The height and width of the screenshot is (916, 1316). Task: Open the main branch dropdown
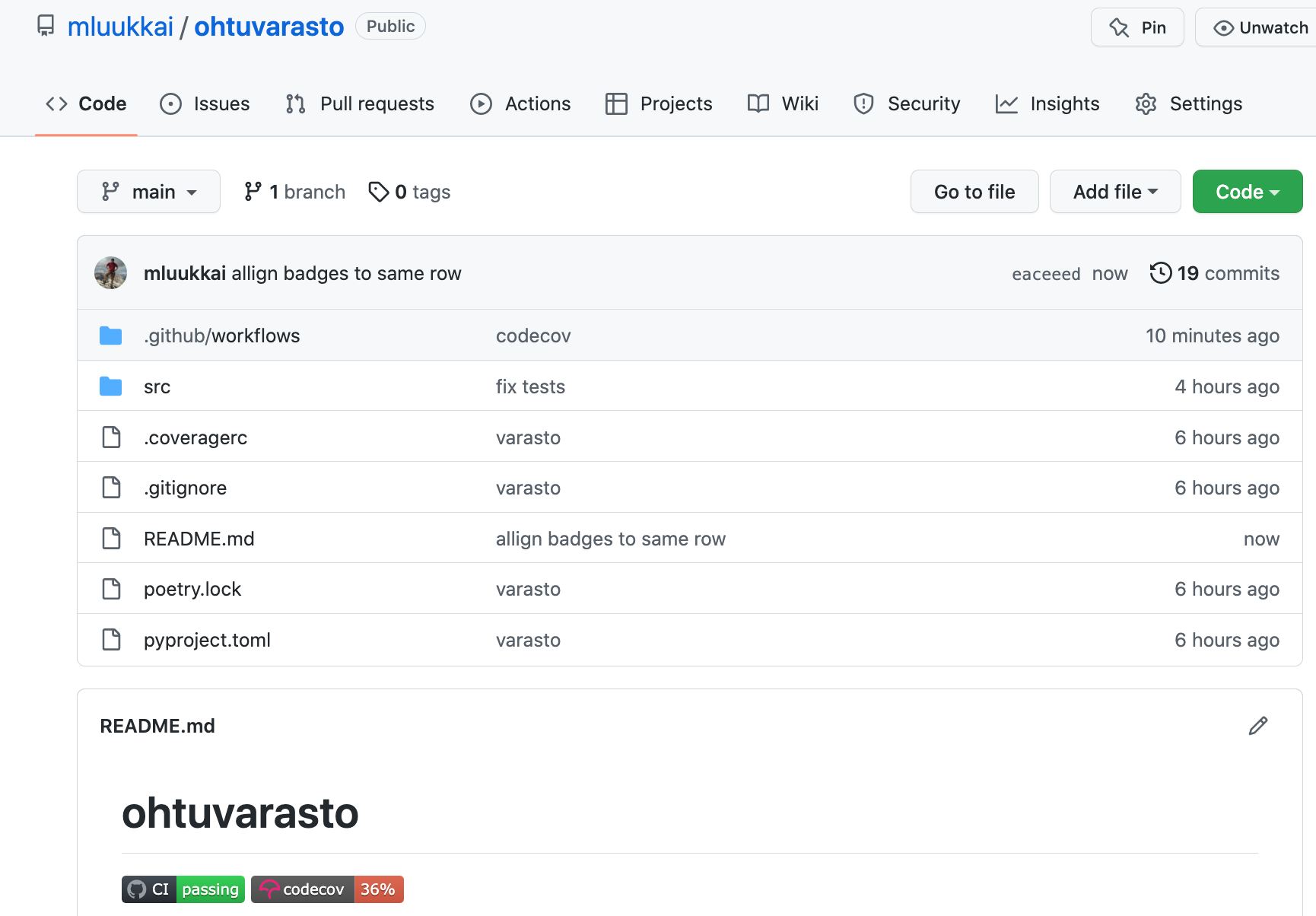(148, 192)
